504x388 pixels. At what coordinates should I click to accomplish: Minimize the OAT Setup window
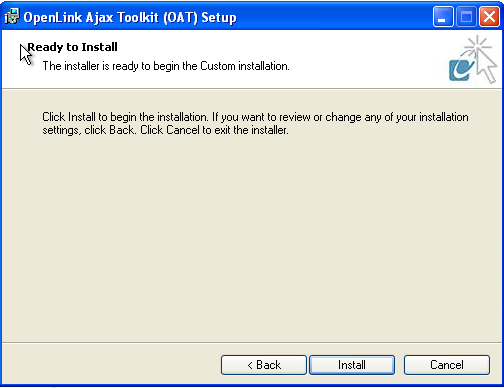(x=443, y=16)
